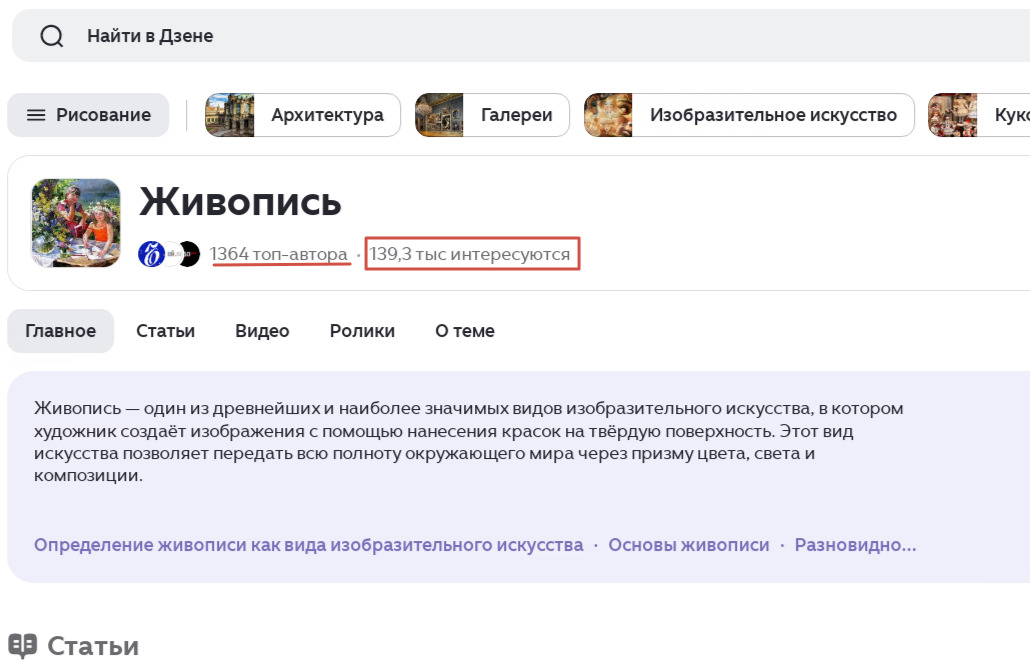Click the search magnifier icon
The width and height of the screenshot is (1030, 660).
tap(50, 36)
